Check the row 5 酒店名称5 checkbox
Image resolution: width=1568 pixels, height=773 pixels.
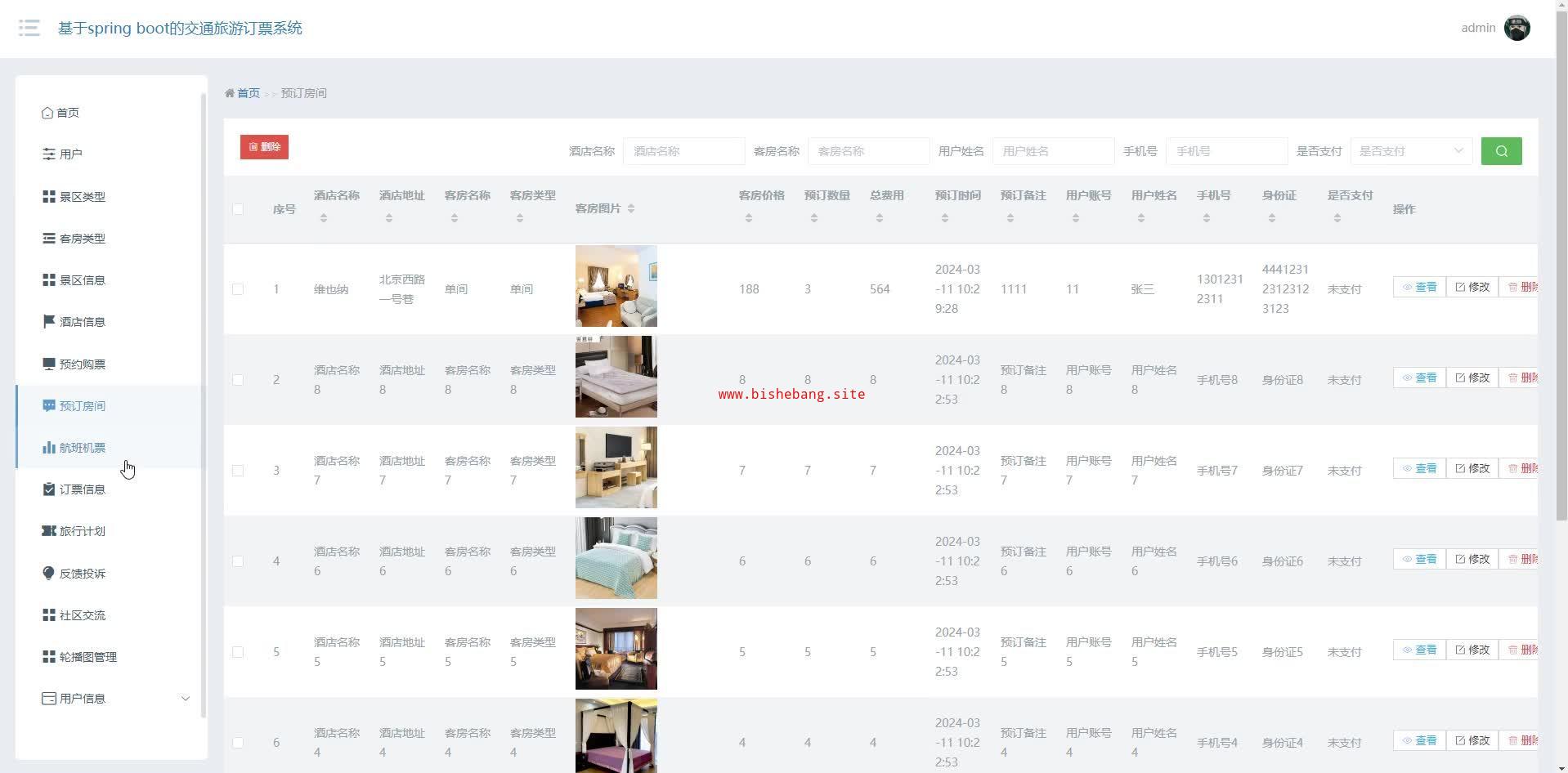click(238, 652)
